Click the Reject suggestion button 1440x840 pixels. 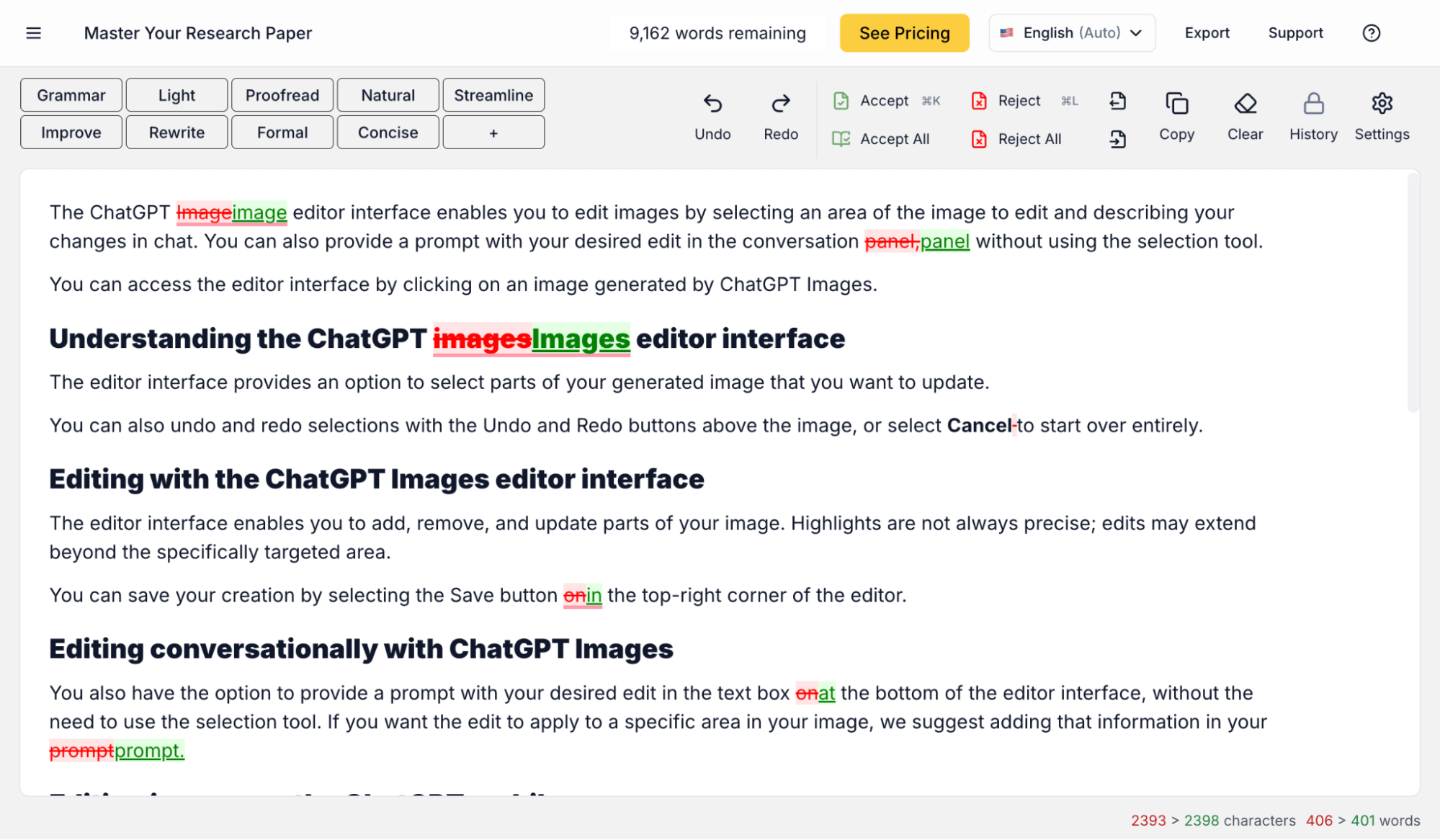(1024, 101)
